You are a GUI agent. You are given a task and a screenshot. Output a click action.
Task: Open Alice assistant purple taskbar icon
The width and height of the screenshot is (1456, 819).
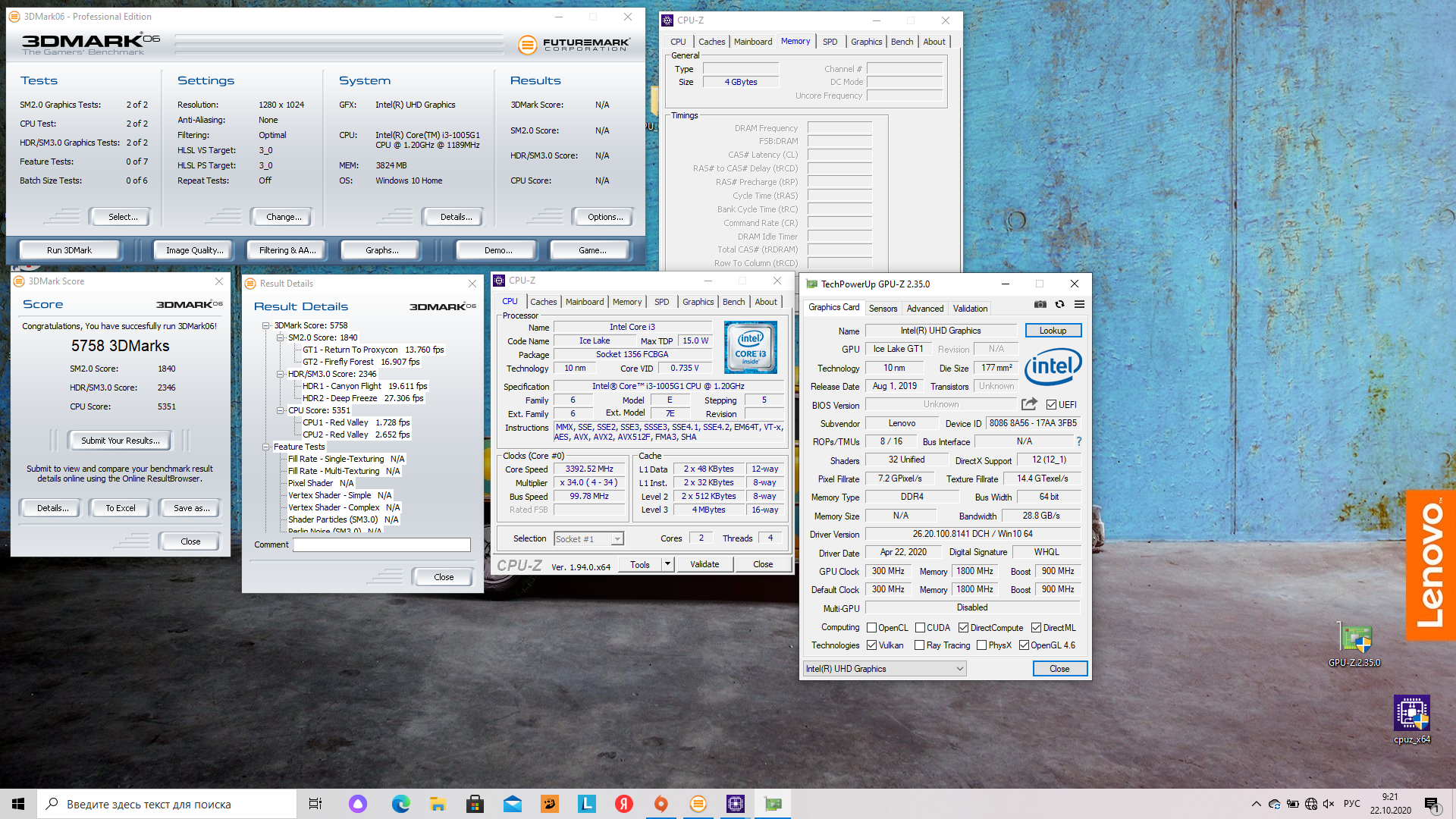tap(358, 804)
